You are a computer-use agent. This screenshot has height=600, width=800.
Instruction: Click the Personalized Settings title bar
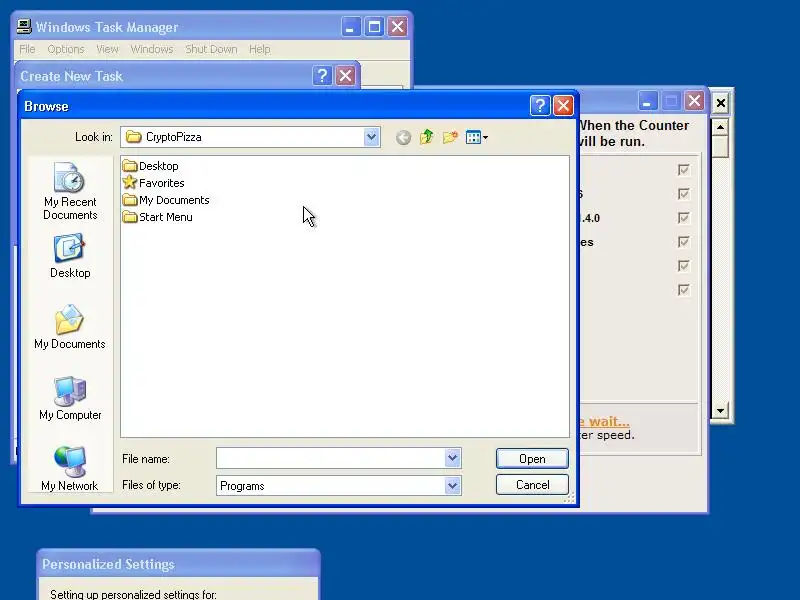(x=179, y=564)
